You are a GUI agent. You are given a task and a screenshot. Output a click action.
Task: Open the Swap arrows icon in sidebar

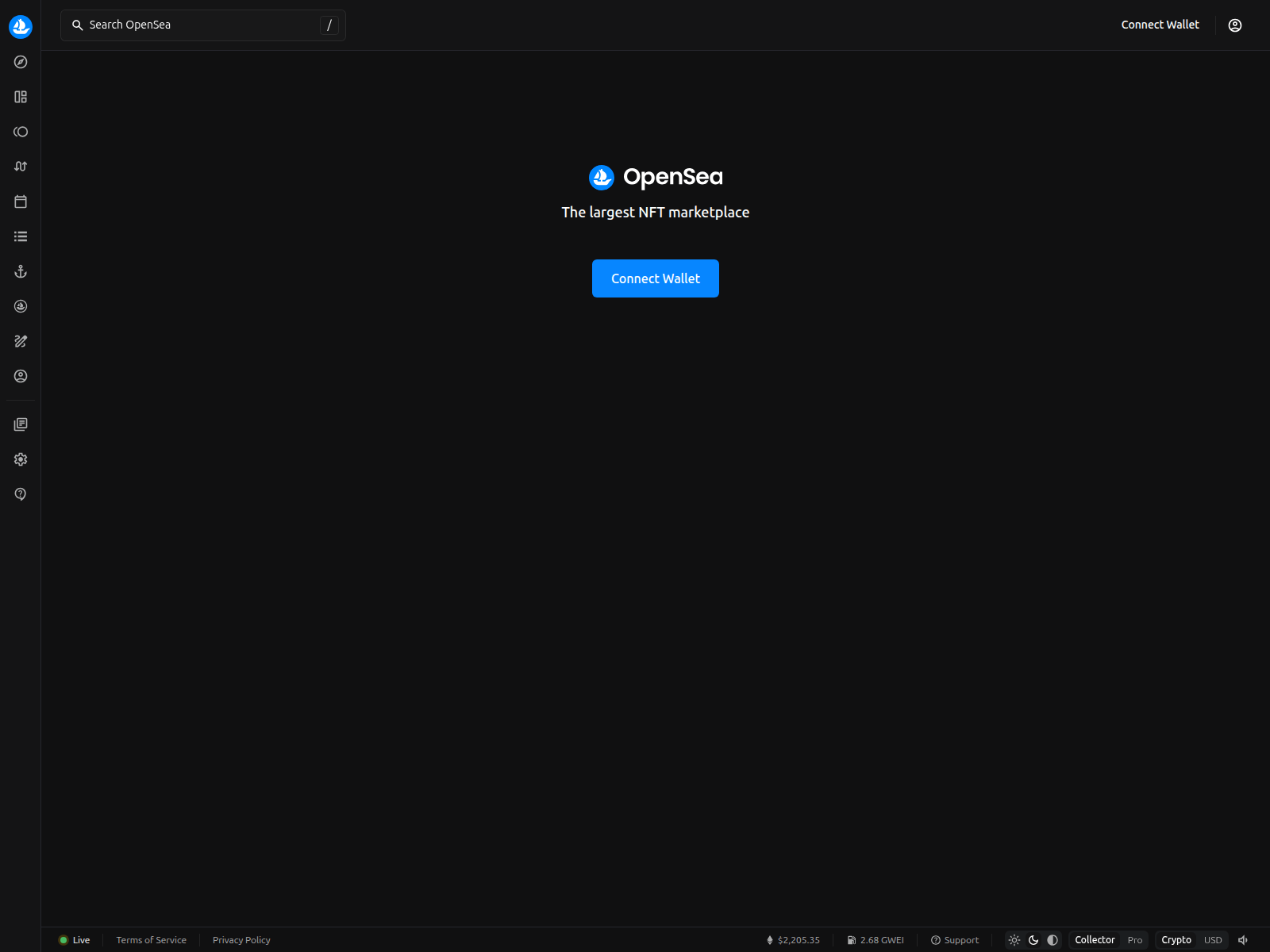click(x=21, y=167)
